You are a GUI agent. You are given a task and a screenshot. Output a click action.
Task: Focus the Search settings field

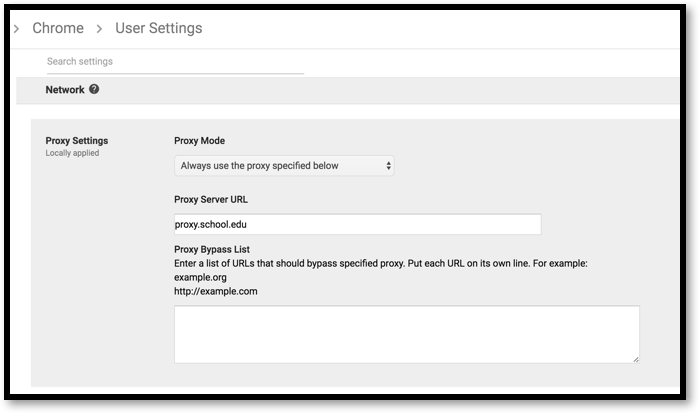pyautogui.click(x=175, y=62)
